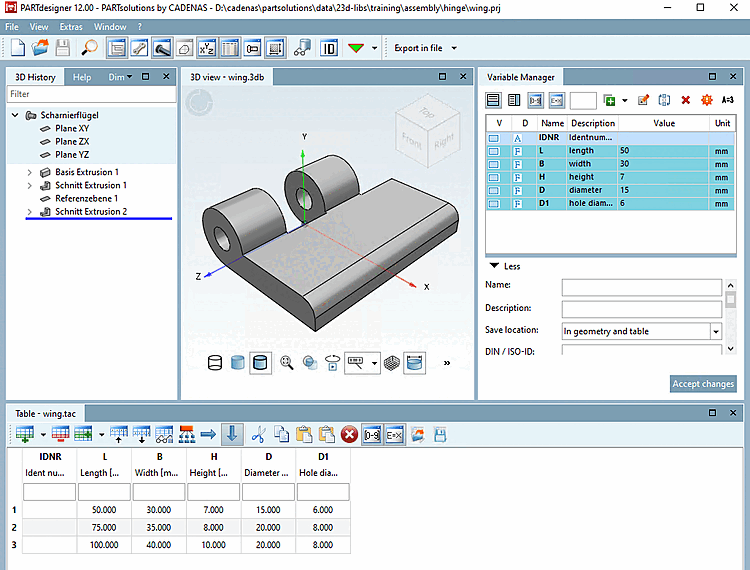Click the Accept changes button
Viewport: 750px width, 570px height.
click(703, 383)
